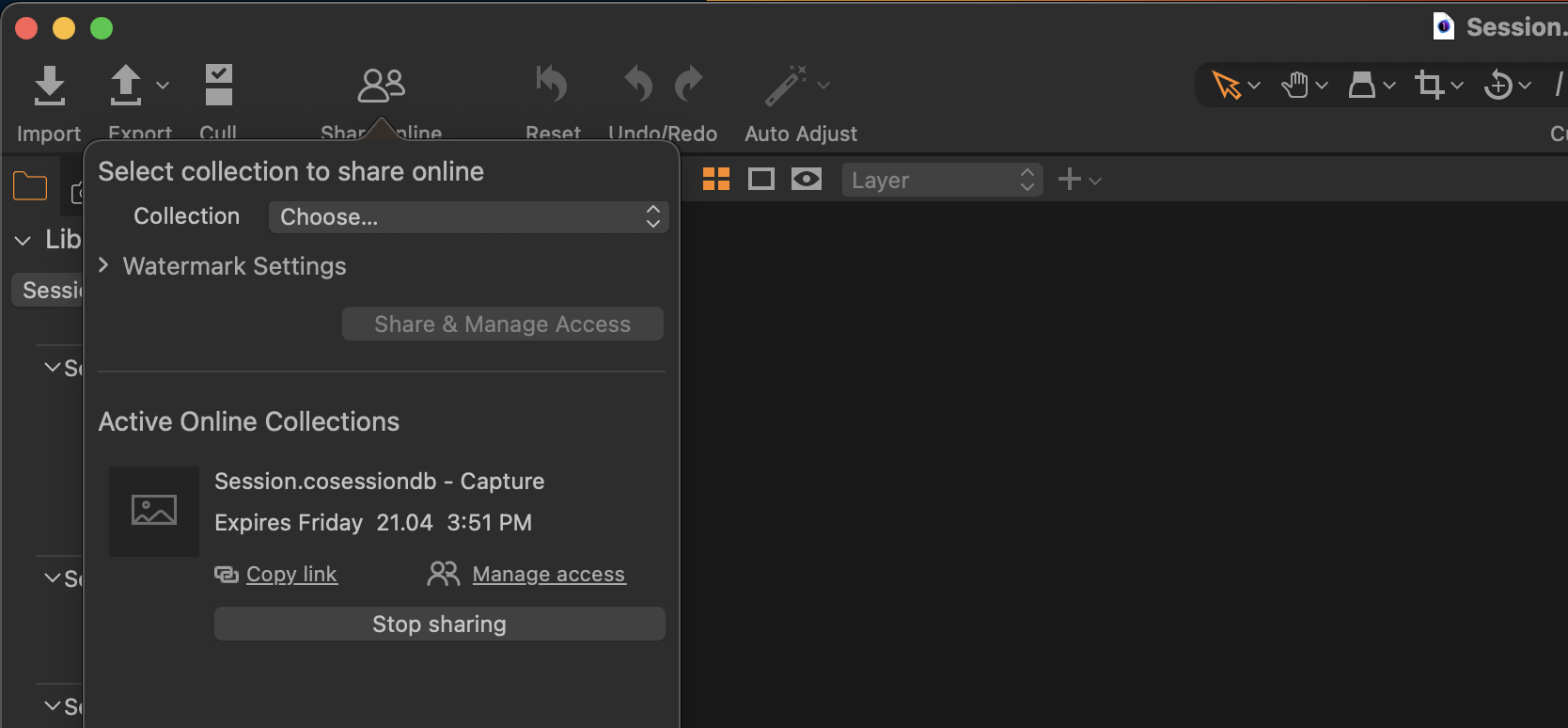Collapse the Library panel chevron
The width and height of the screenshot is (1568, 728).
tap(23, 242)
